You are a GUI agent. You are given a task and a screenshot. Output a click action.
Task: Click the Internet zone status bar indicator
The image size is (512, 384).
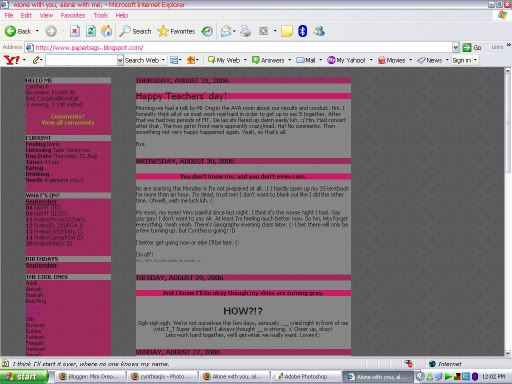(446, 364)
